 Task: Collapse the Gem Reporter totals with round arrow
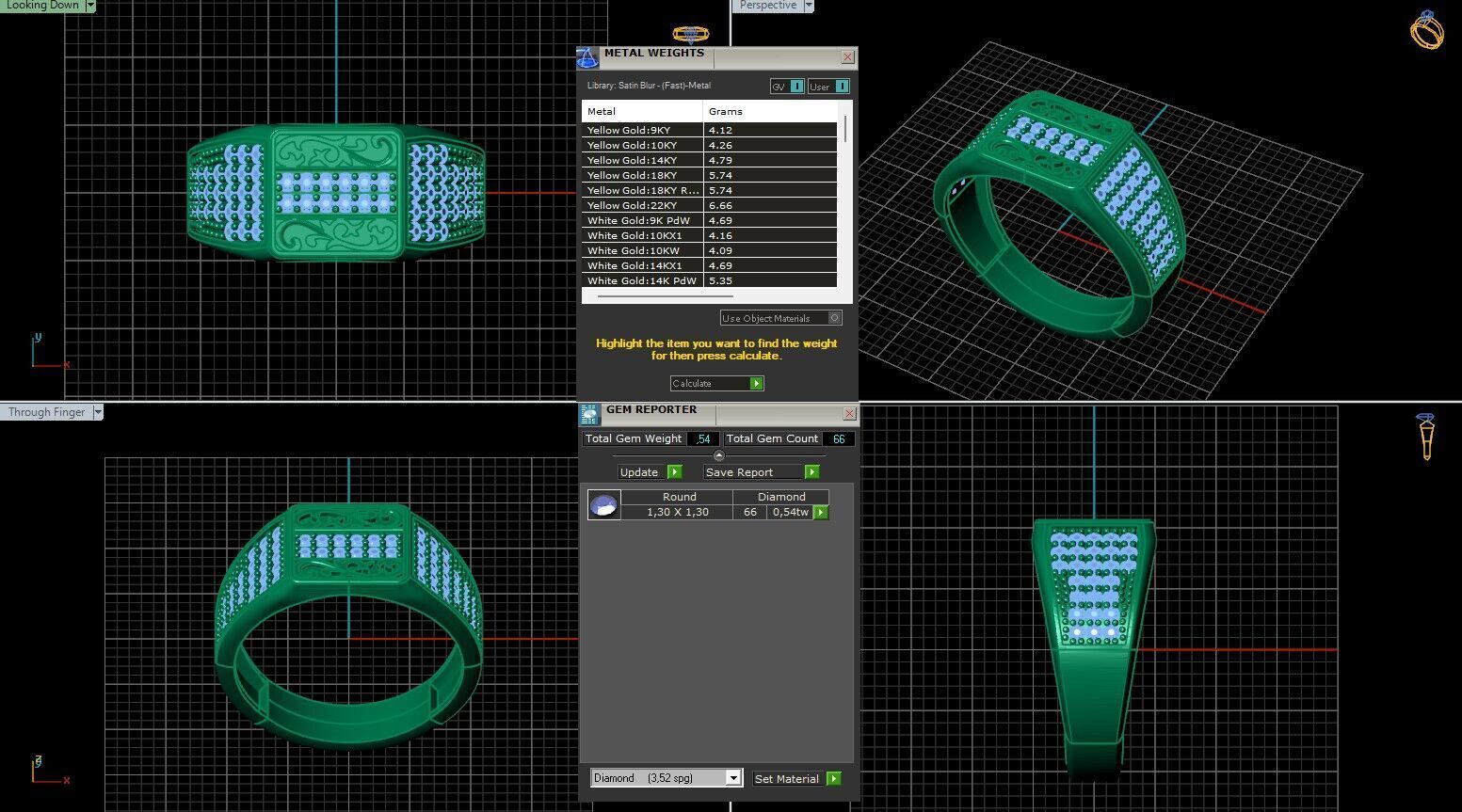pos(719,455)
